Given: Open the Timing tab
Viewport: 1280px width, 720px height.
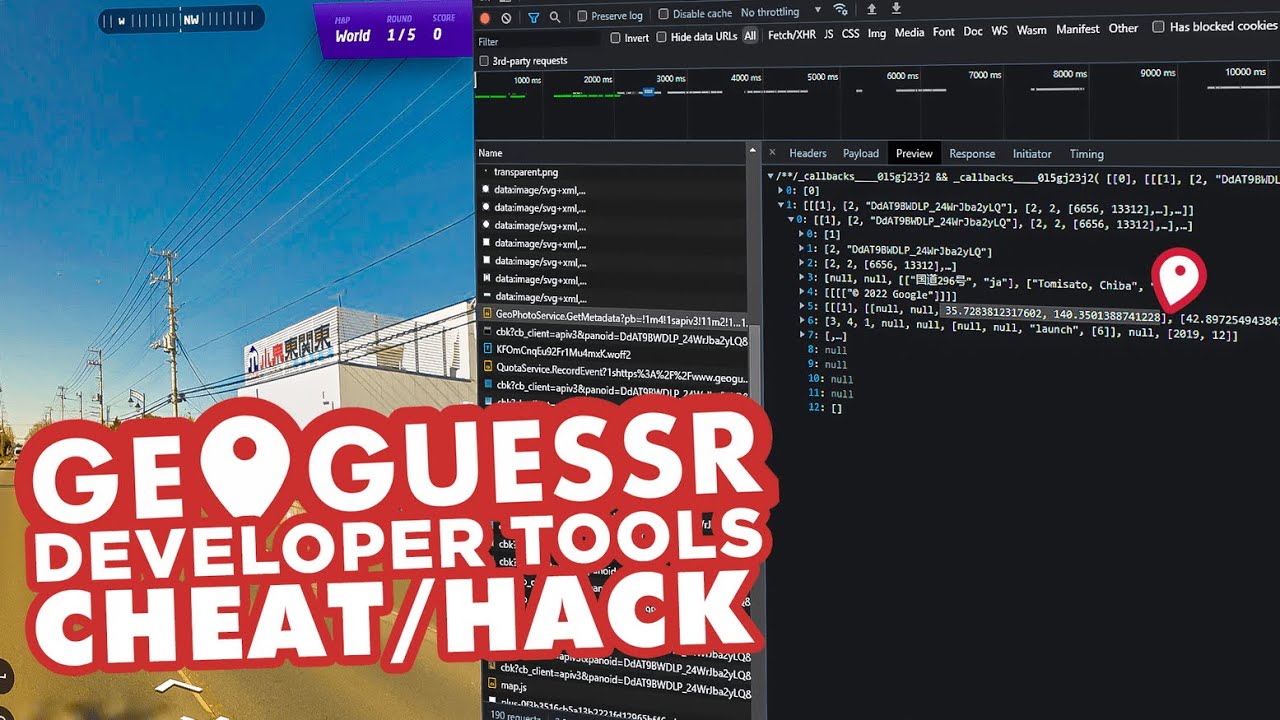Looking at the screenshot, I should pyautogui.click(x=1086, y=154).
